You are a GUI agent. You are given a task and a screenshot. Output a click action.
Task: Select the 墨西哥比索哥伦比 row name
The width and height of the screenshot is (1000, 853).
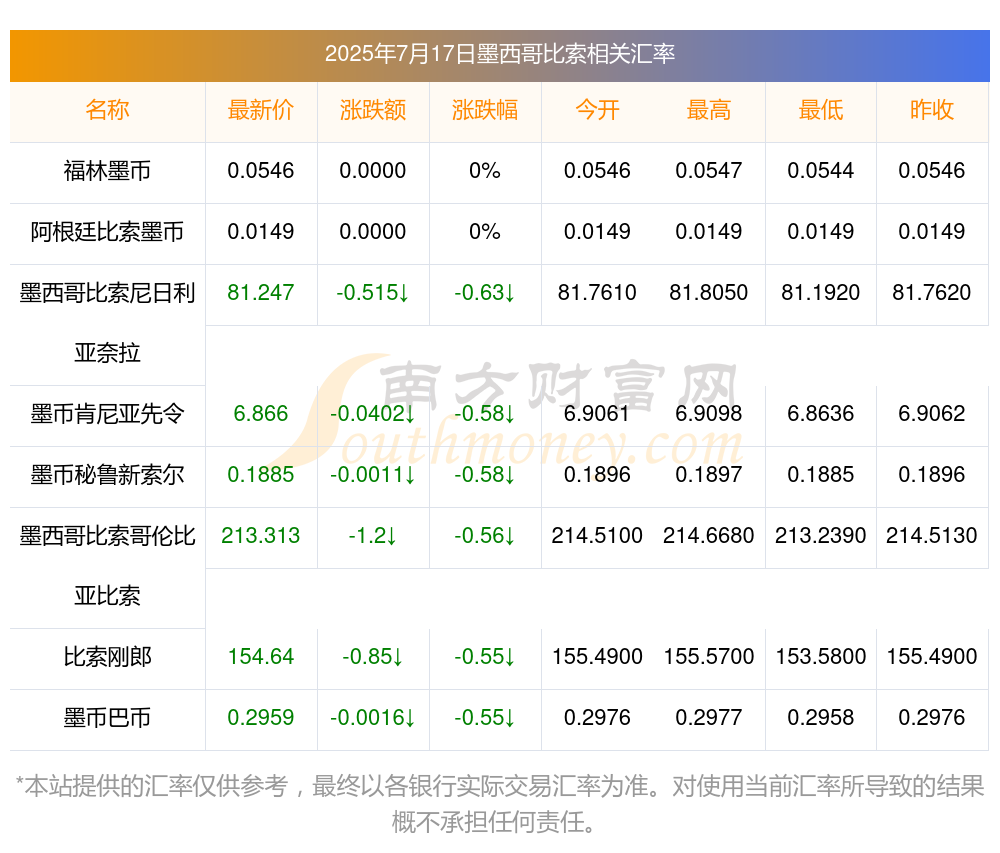click(107, 536)
